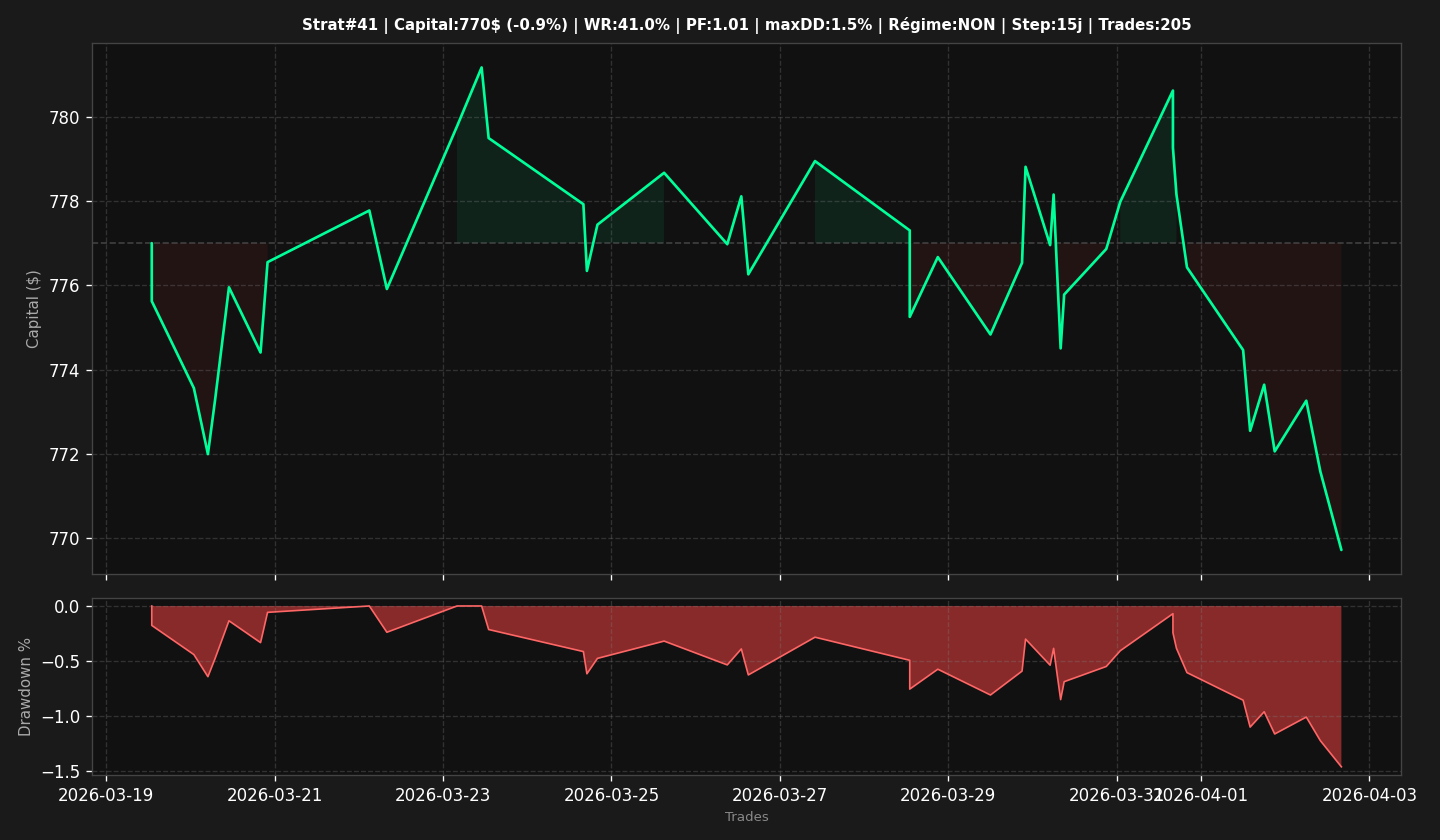Click the lowest point of the red drawdown curve
Screen dimensions: 1440x840
[1341, 767]
